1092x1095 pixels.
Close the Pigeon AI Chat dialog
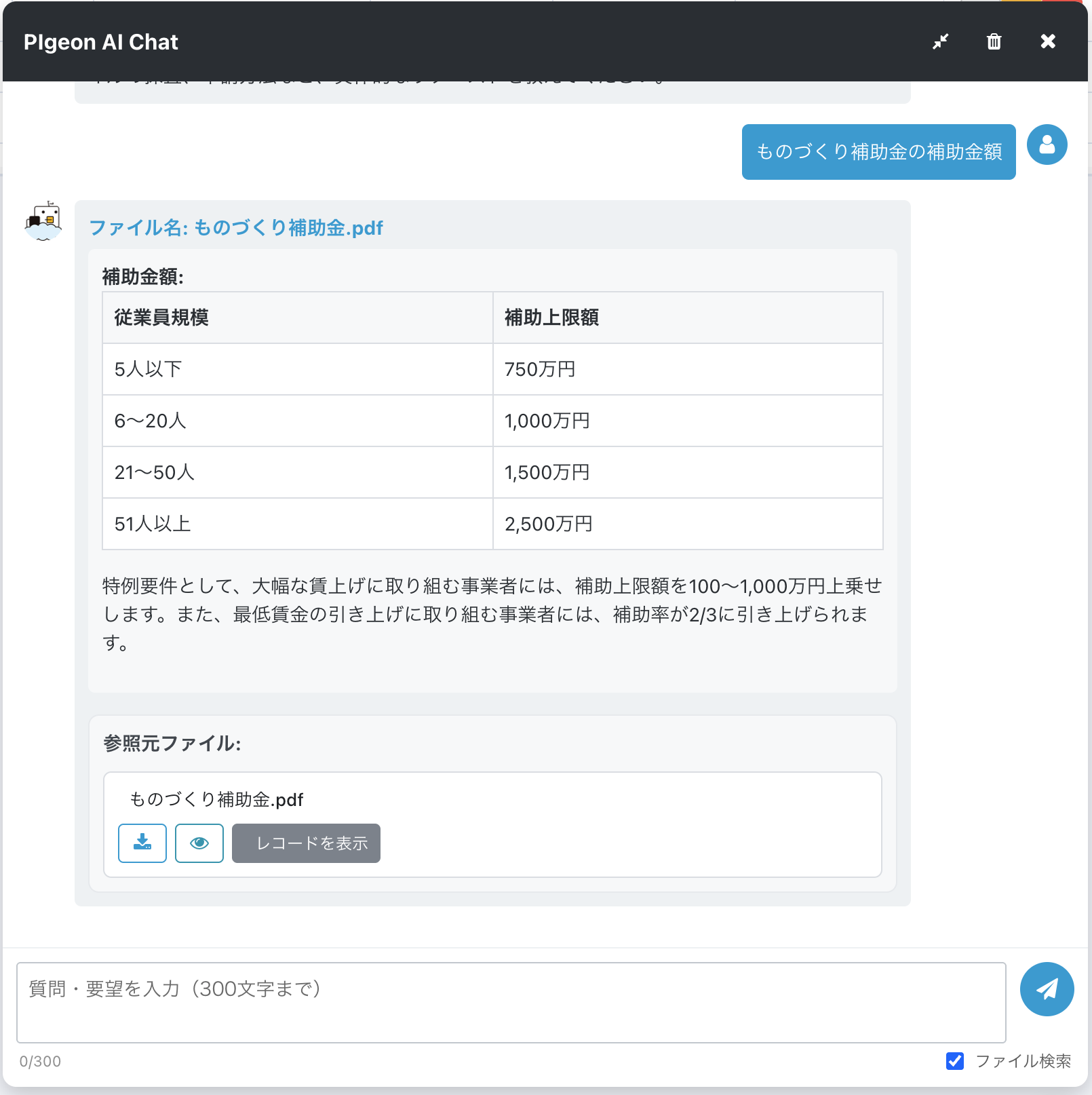(1047, 41)
